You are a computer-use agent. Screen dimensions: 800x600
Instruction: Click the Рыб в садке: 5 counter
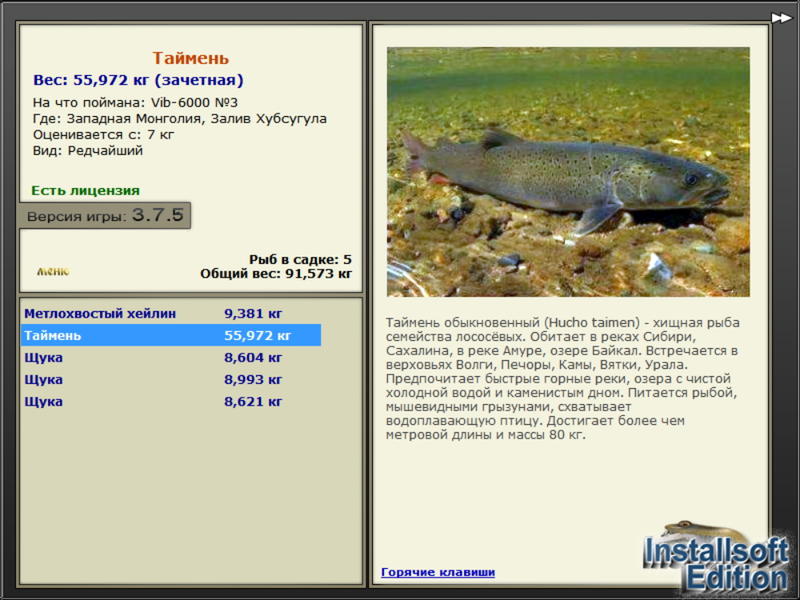pos(301,259)
